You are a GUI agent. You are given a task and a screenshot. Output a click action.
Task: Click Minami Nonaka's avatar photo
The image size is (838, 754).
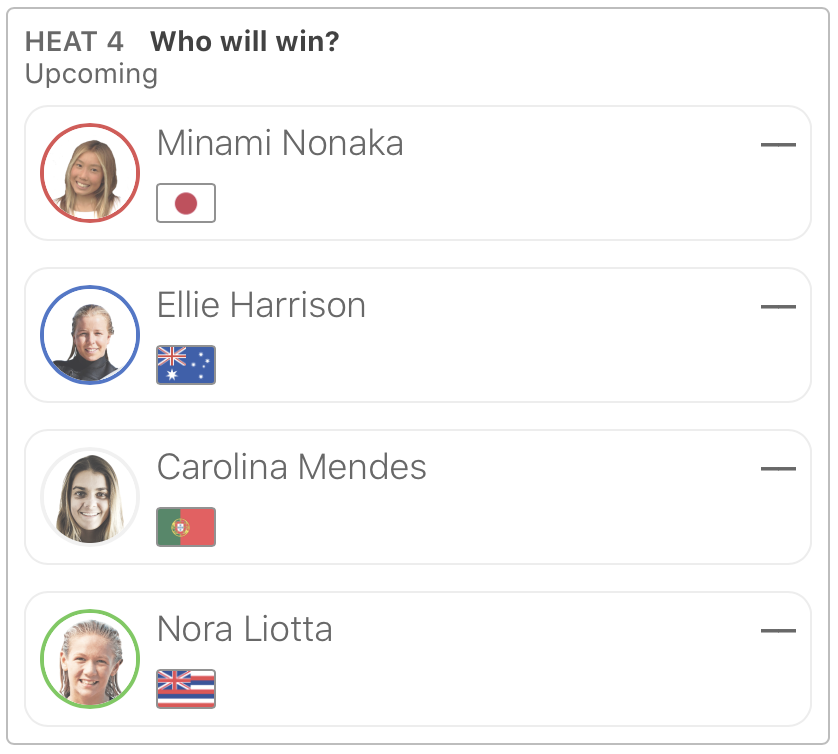90,173
